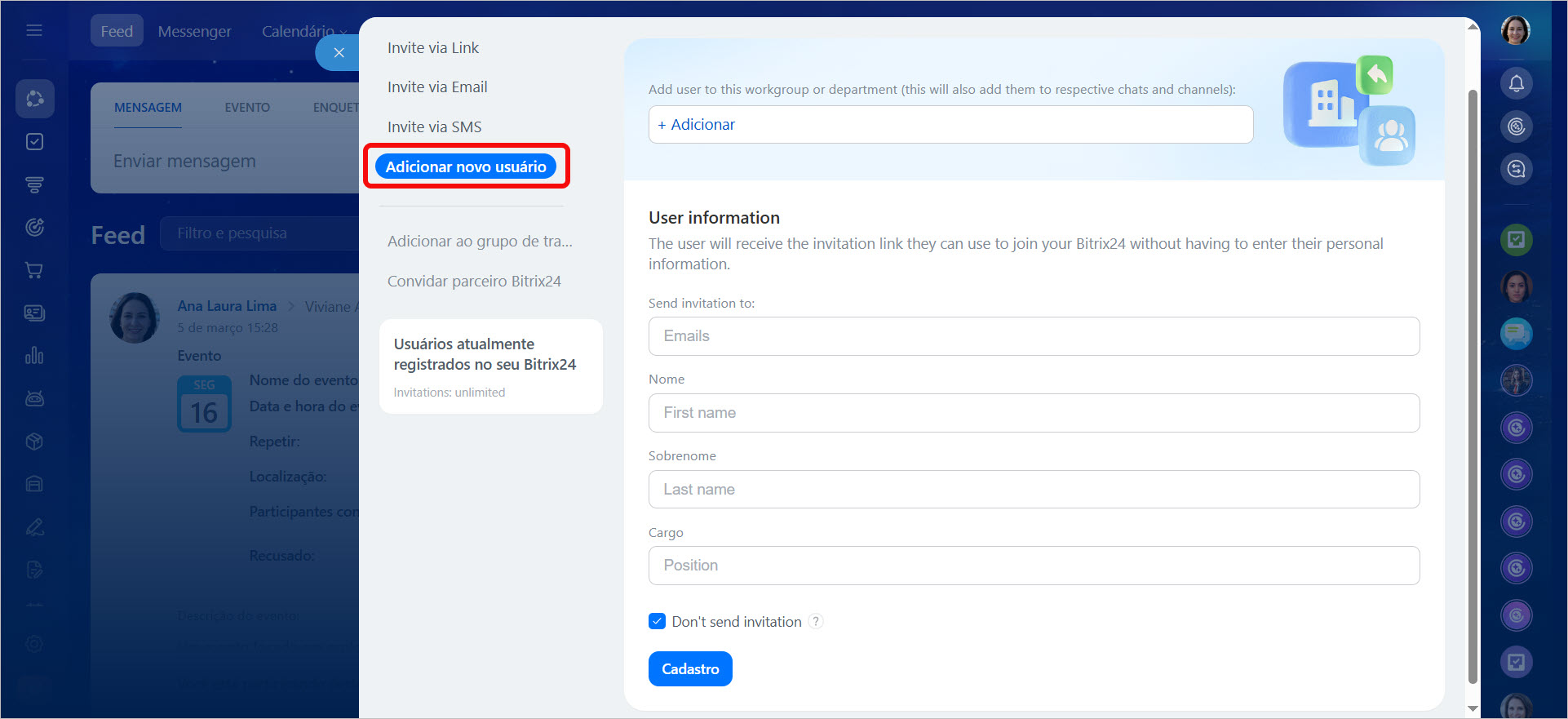Click the shopping cart sidebar icon
The height and width of the screenshot is (719, 1568).
[x=34, y=270]
